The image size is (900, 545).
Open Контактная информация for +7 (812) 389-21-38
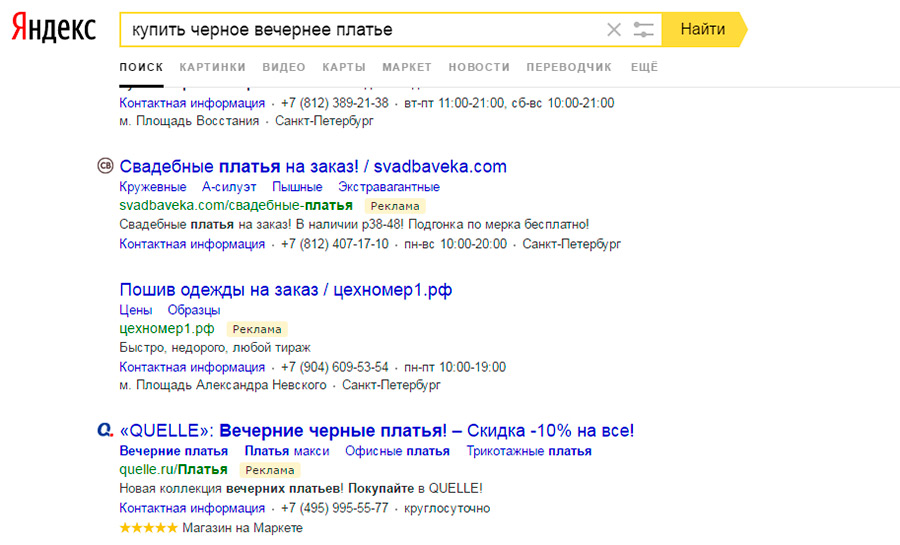click(192, 103)
